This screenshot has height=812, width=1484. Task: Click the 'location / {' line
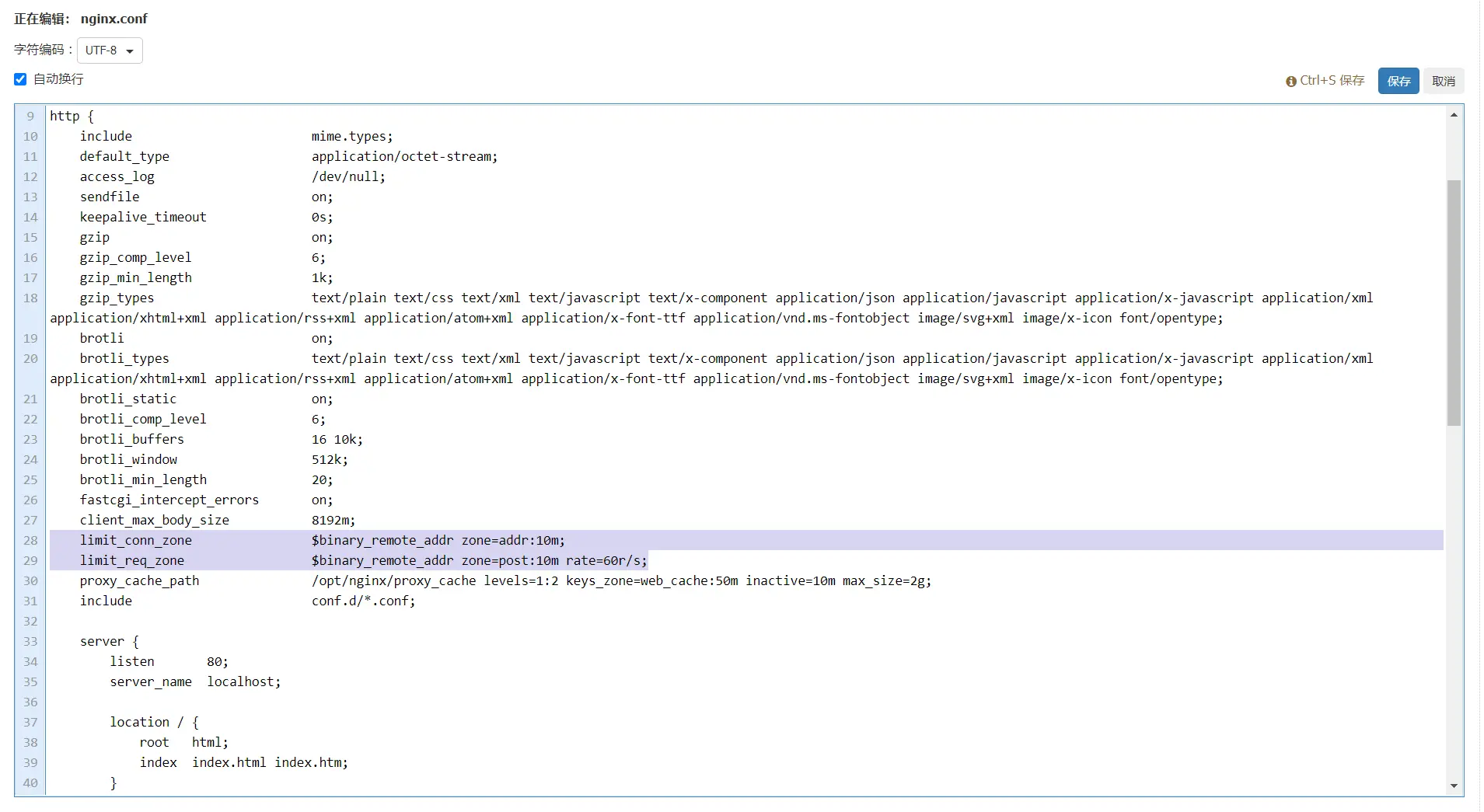(154, 722)
